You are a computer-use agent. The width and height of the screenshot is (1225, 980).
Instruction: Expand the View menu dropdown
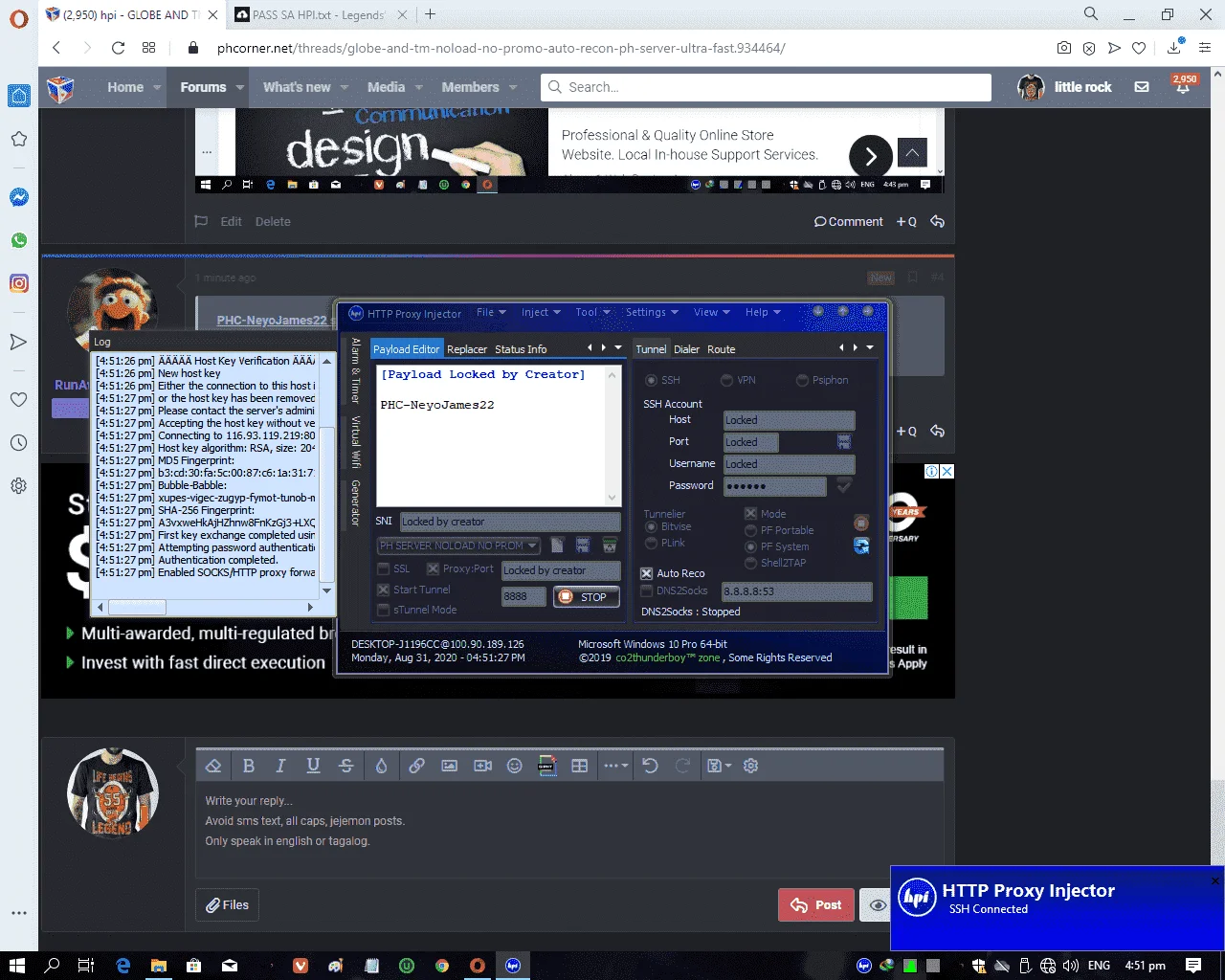(711, 312)
